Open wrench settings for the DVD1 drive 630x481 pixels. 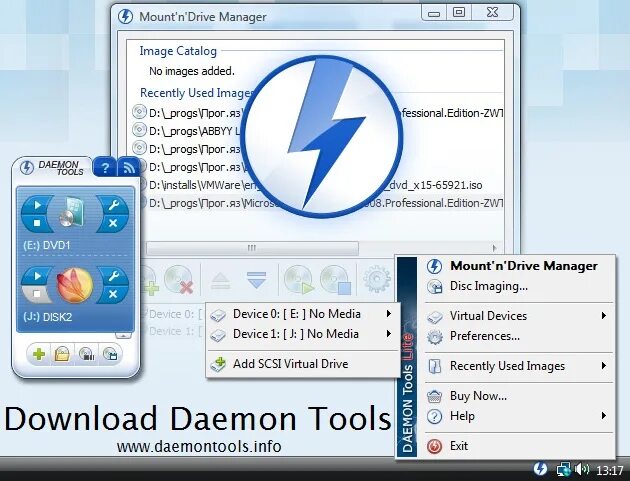(113, 205)
